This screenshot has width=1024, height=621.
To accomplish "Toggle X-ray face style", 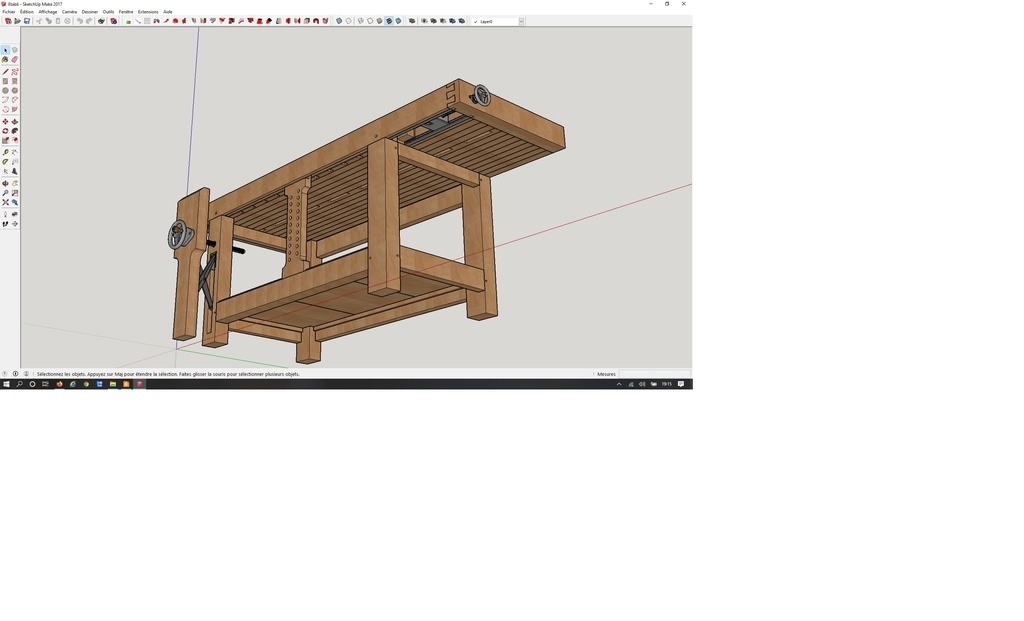I will 339,21.
